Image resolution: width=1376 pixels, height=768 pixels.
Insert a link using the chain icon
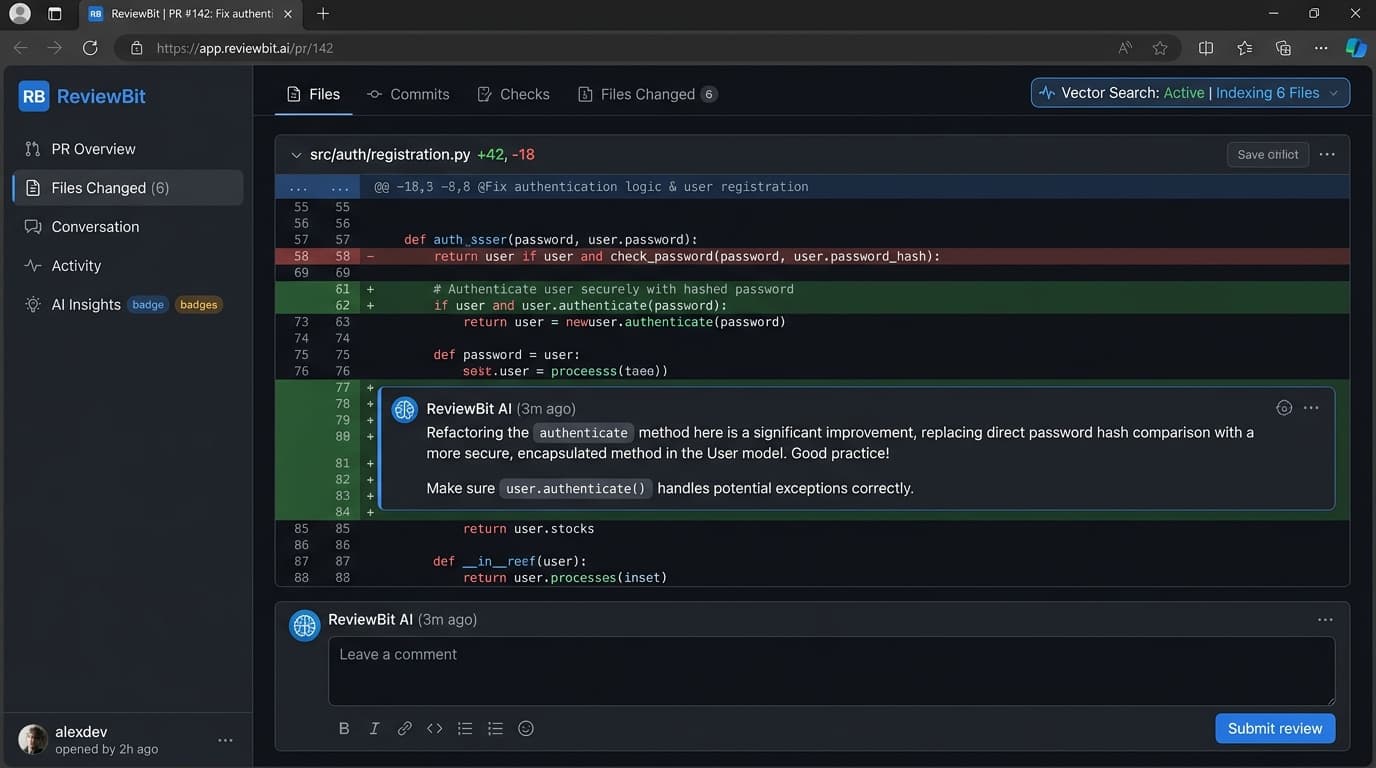click(404, 728)
